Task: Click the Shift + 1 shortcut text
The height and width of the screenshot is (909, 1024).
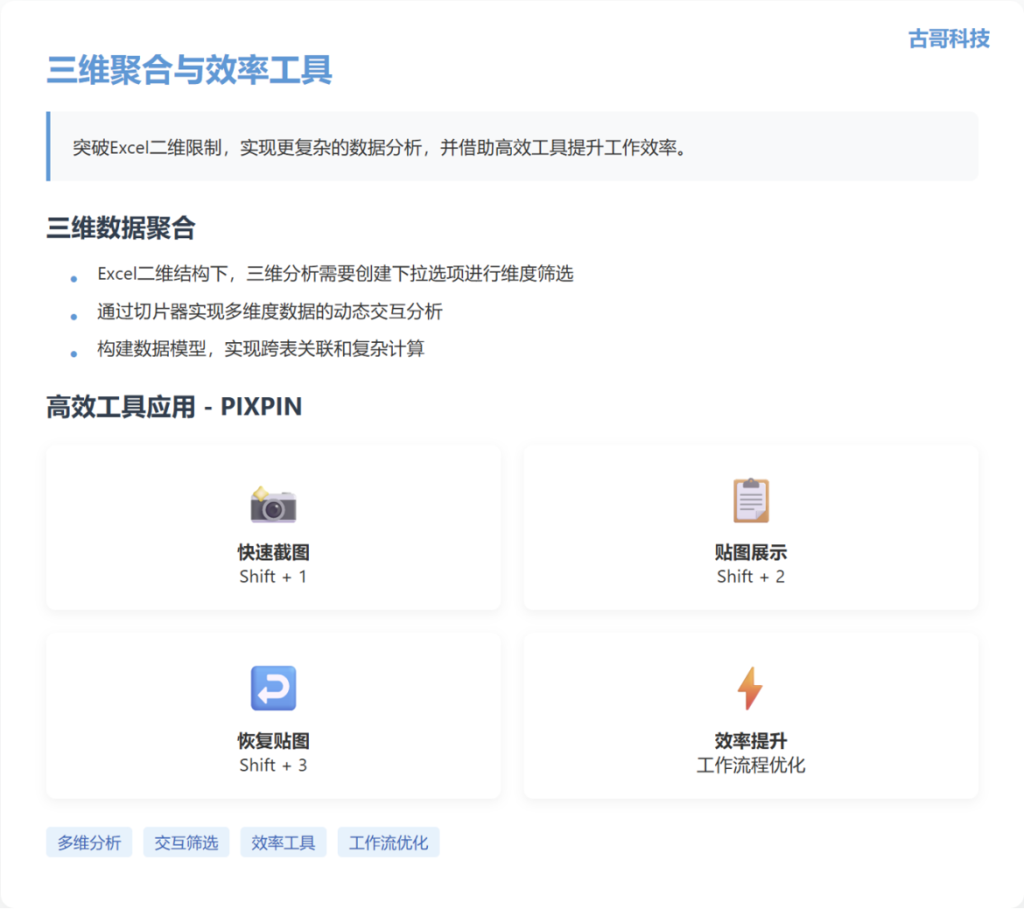Action: coord(273,577)
